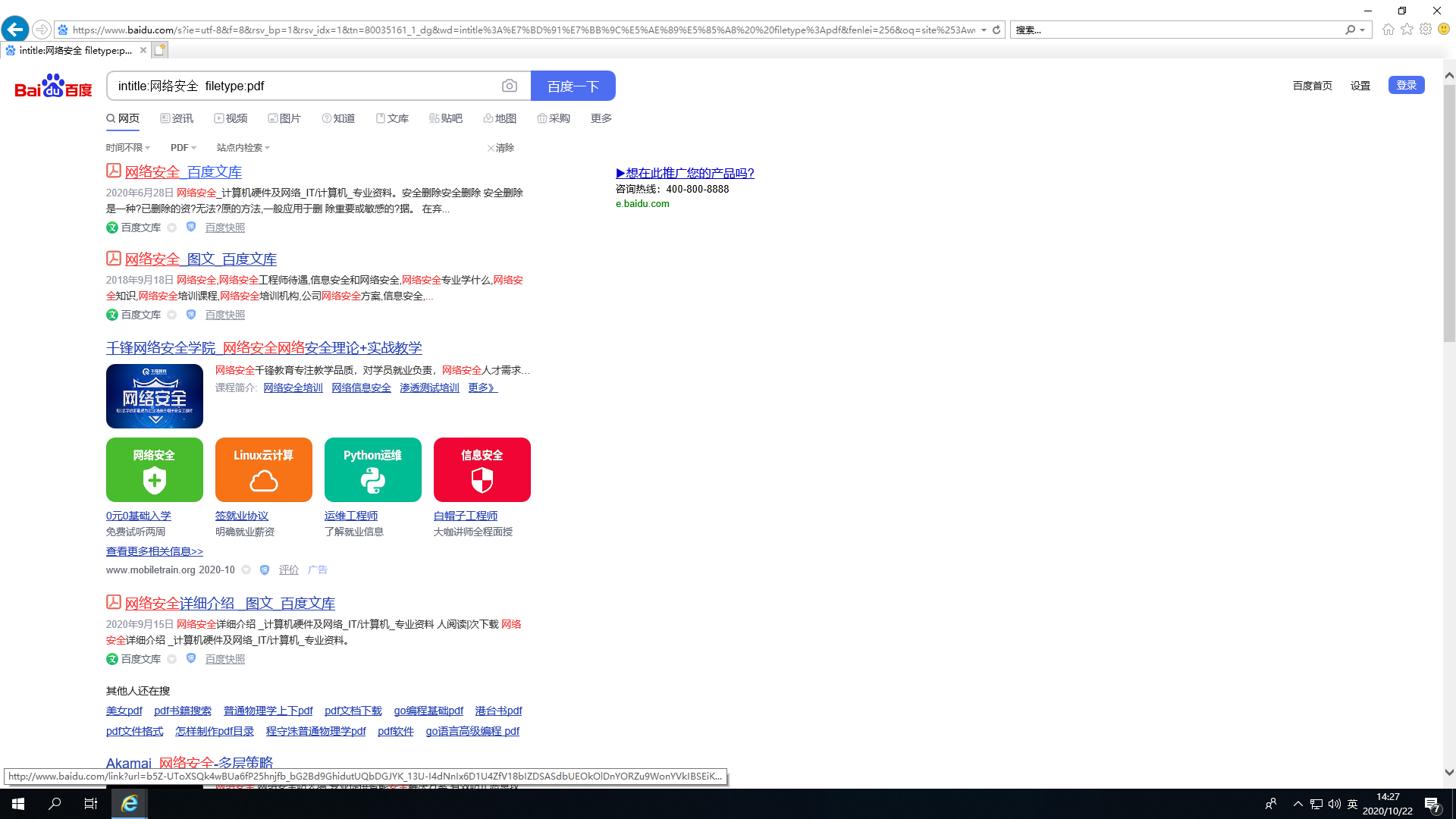Click the 清除 clear filters link
Viewport: 1456px width, 819px height.
tap(500, 148)
